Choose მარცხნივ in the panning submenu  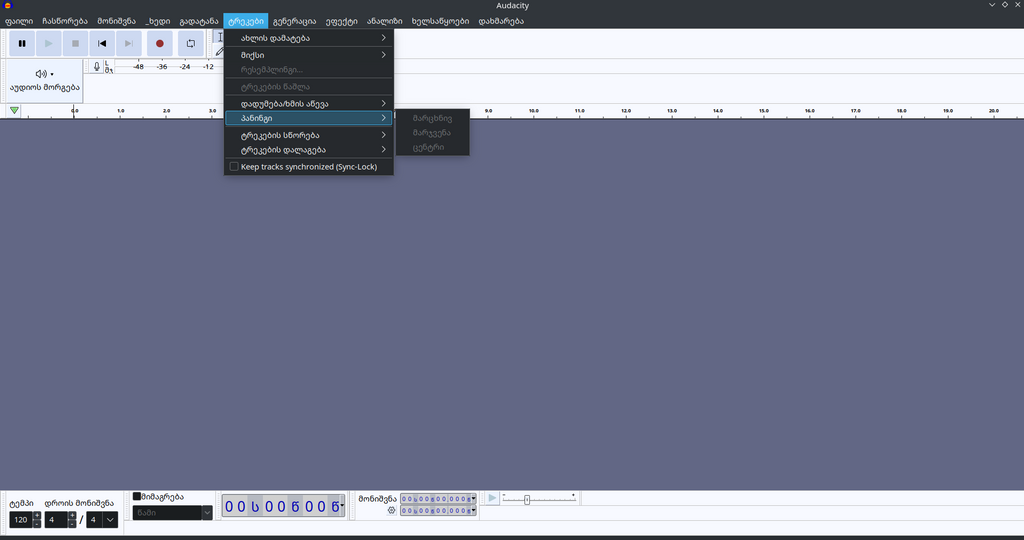pos(432,118)
